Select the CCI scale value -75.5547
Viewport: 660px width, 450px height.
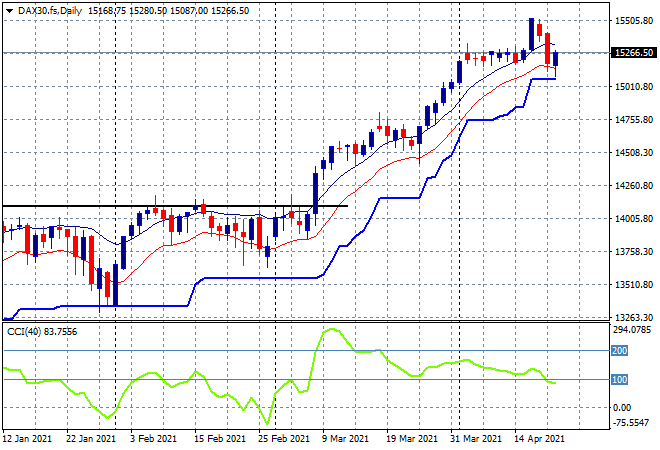tap(631, 423)
